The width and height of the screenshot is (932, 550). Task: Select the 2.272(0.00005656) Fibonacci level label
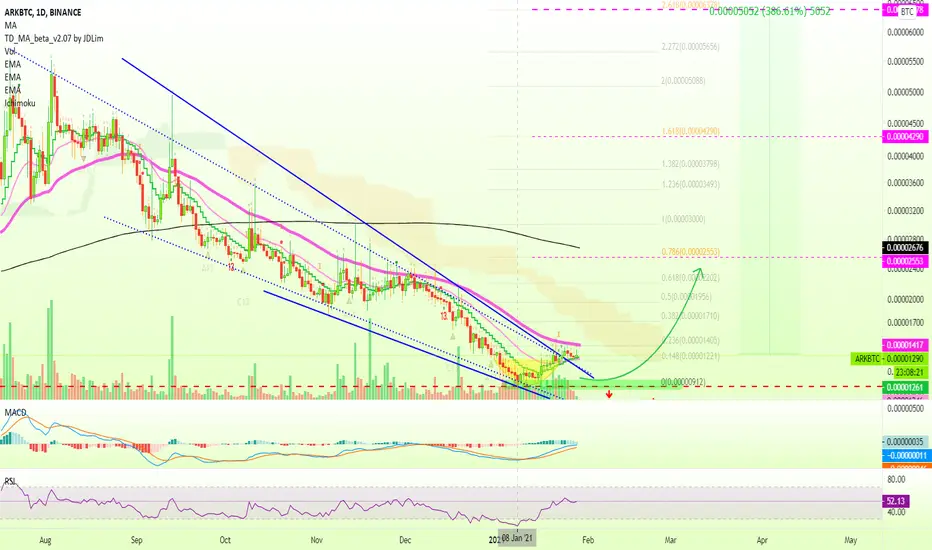tap(691, 46)
